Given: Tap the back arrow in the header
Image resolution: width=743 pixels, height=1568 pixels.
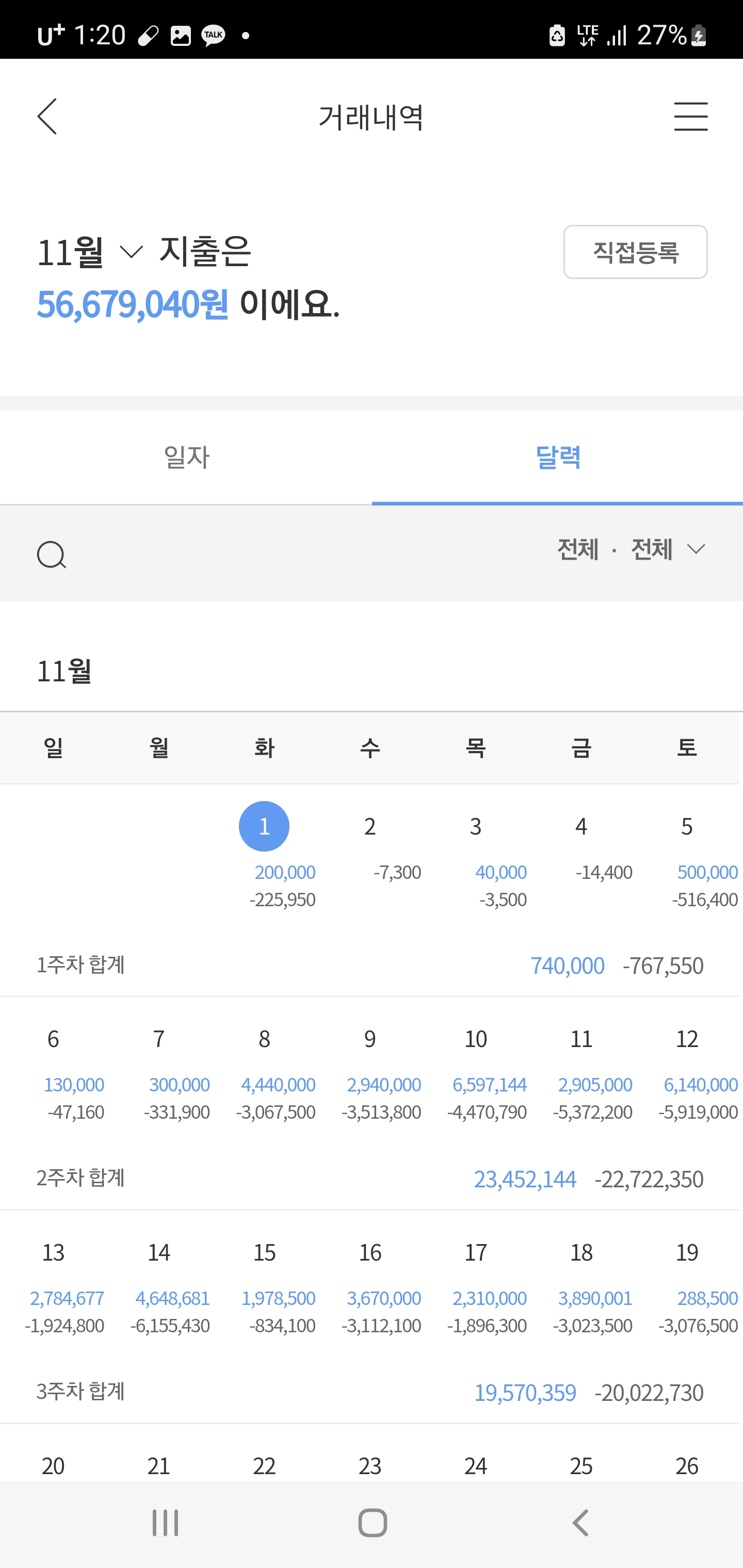Looking at the screenshot, I should (x=47, y=116).
